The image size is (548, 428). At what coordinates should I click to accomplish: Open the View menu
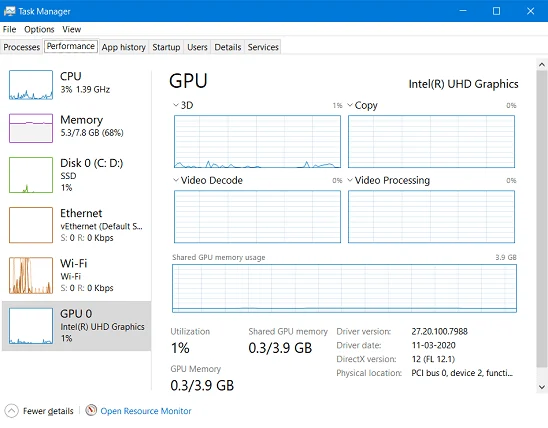(72, 29)
